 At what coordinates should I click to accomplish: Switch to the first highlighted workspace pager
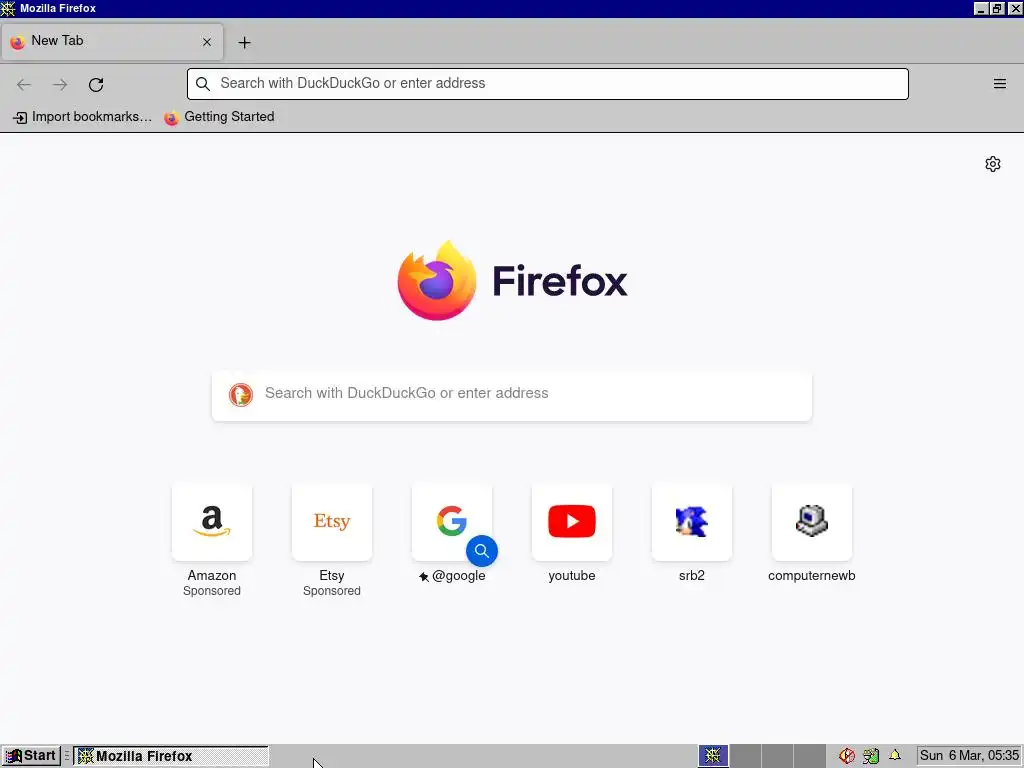tap(713, 756)
